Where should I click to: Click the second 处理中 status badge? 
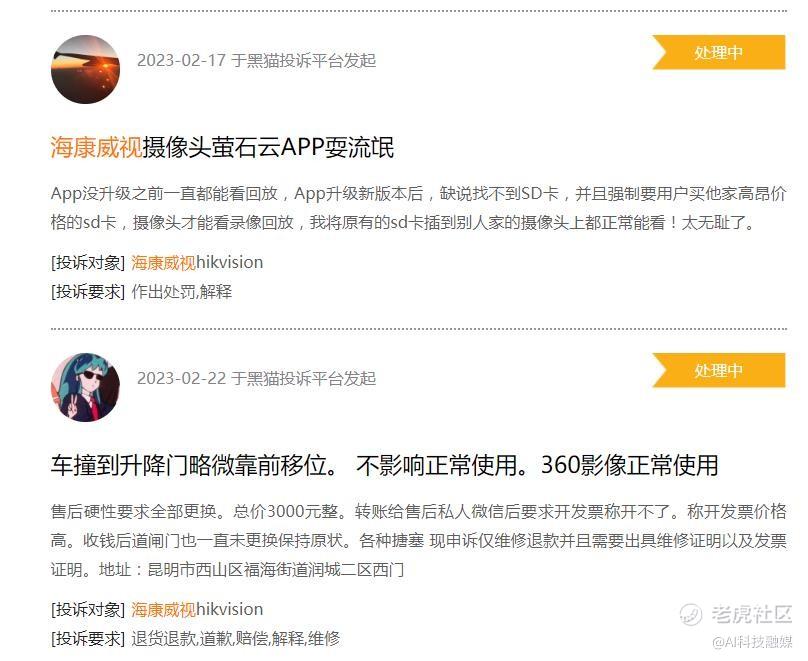pos(719,370)
